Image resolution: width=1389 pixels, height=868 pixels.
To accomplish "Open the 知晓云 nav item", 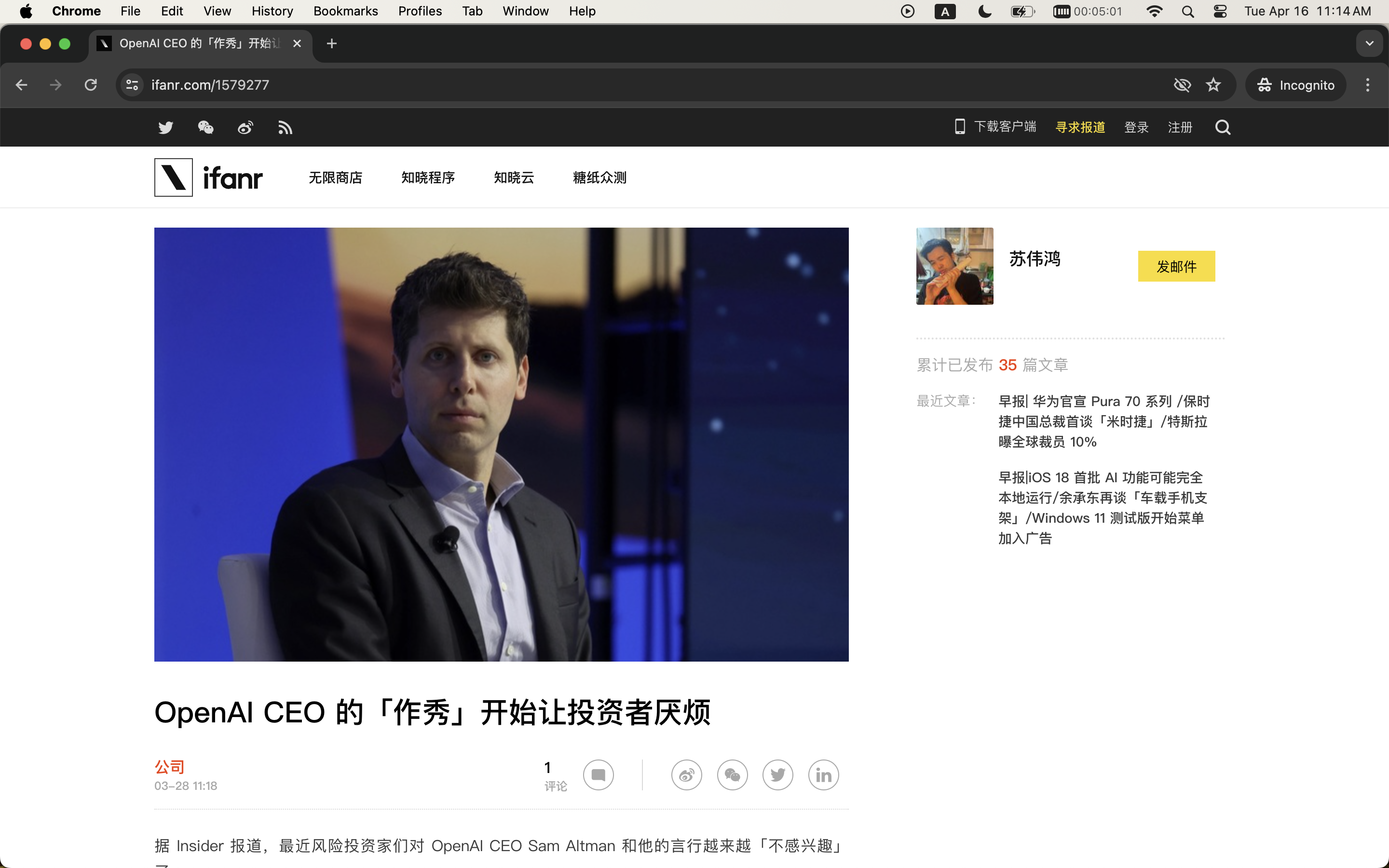I will coord(514,177).
